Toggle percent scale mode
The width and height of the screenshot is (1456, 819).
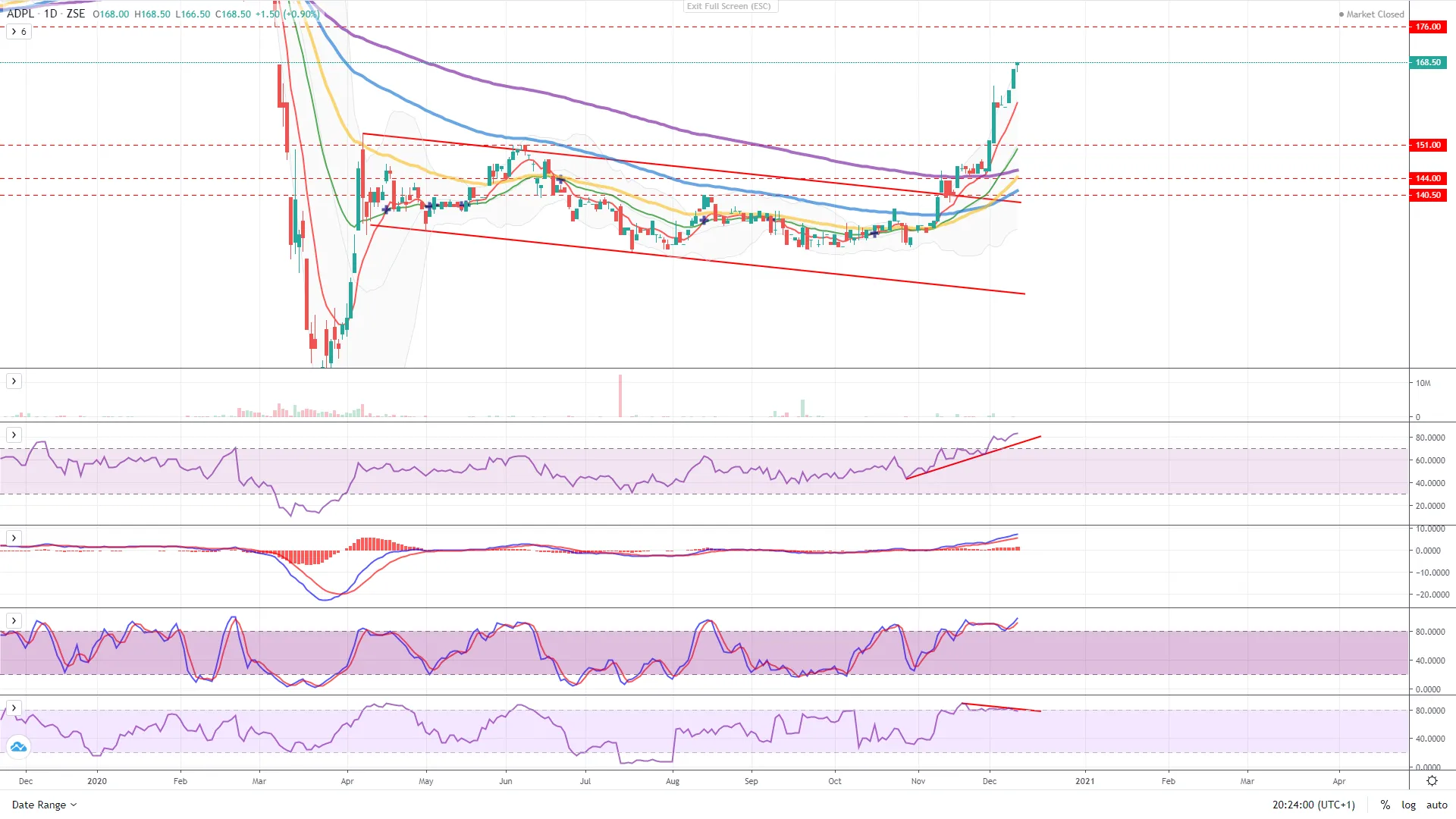point(1385,805)
